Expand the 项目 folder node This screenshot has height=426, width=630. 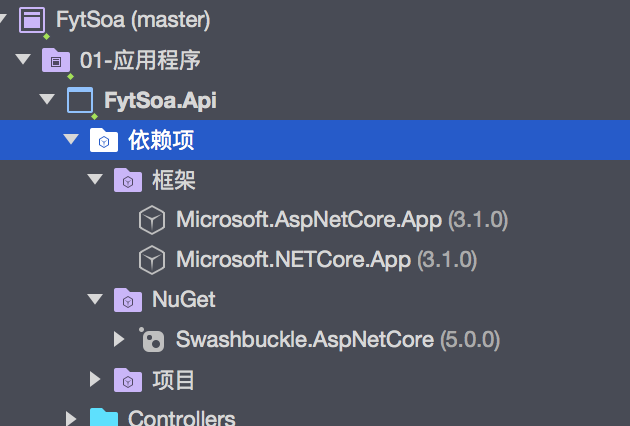pos(95,379)
